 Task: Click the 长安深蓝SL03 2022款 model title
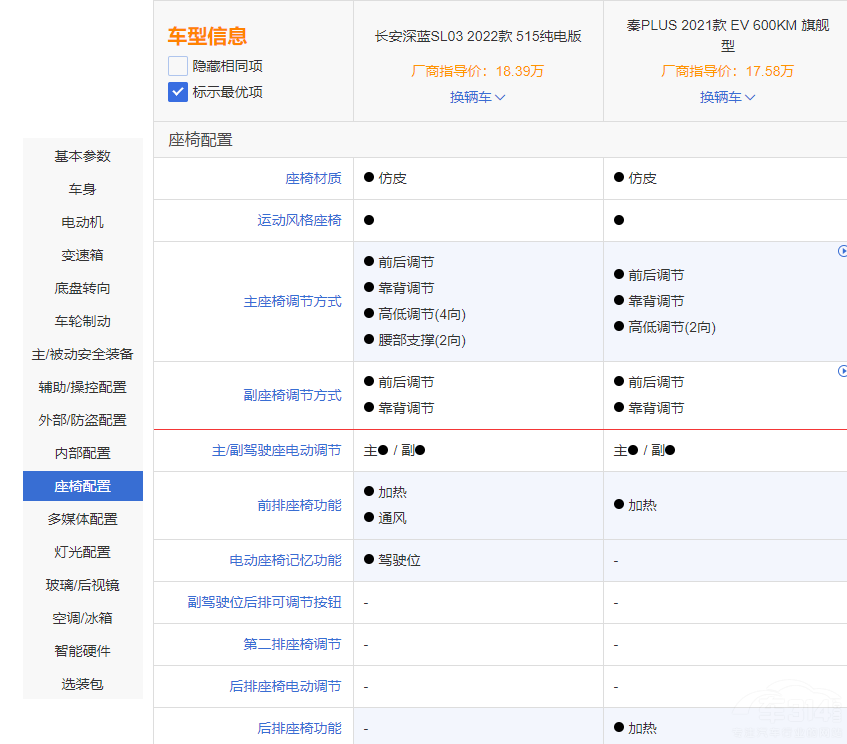point(478,36)
